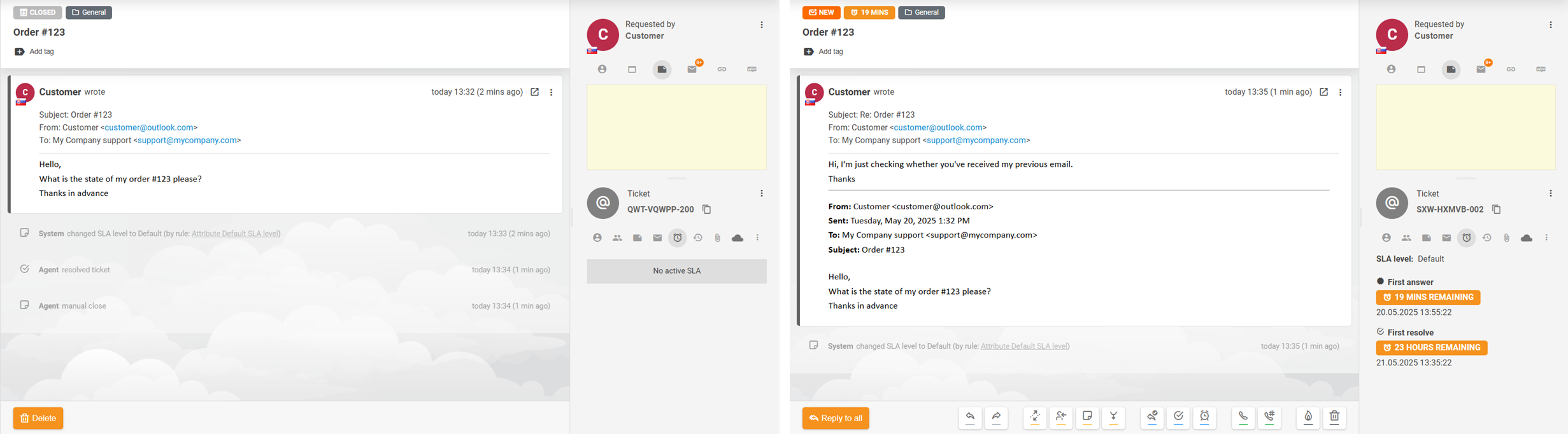Click the flame spam icon in toolbar
Screen dimensions: 1568x434
[x=1308, y=417]
